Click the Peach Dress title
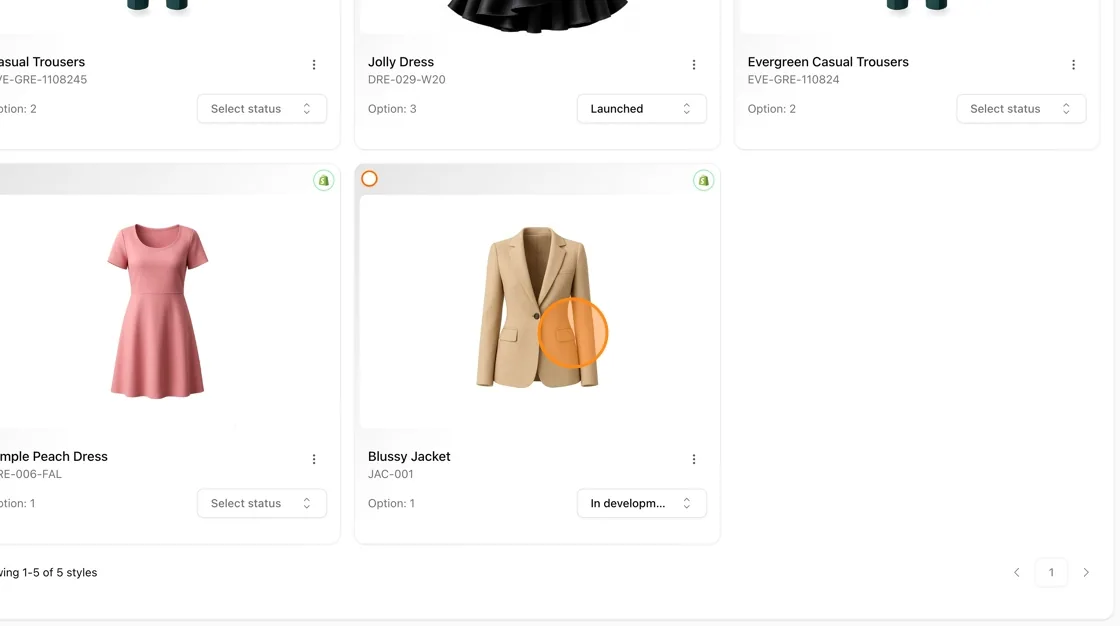This screenshot has width=1120, height=626. pyautogui.click(x=54, y=457)
